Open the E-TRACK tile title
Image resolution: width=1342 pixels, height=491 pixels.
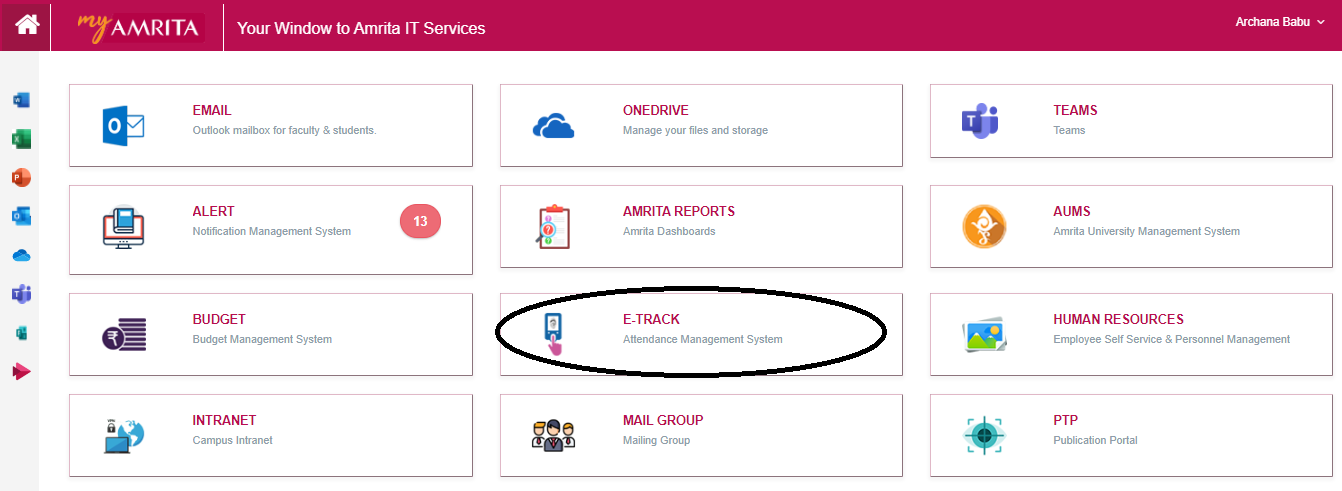pos(651,319)
